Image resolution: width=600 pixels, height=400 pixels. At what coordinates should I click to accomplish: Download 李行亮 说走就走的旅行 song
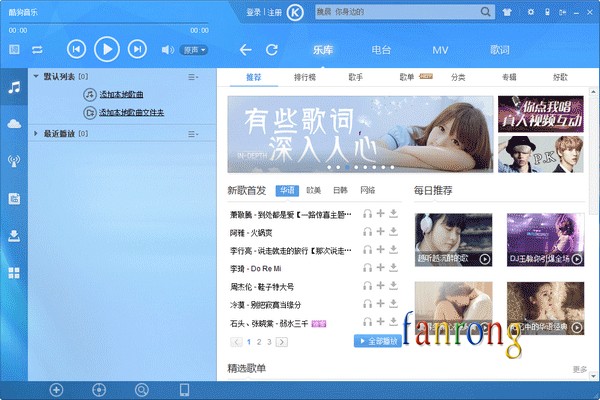point(393,250)
